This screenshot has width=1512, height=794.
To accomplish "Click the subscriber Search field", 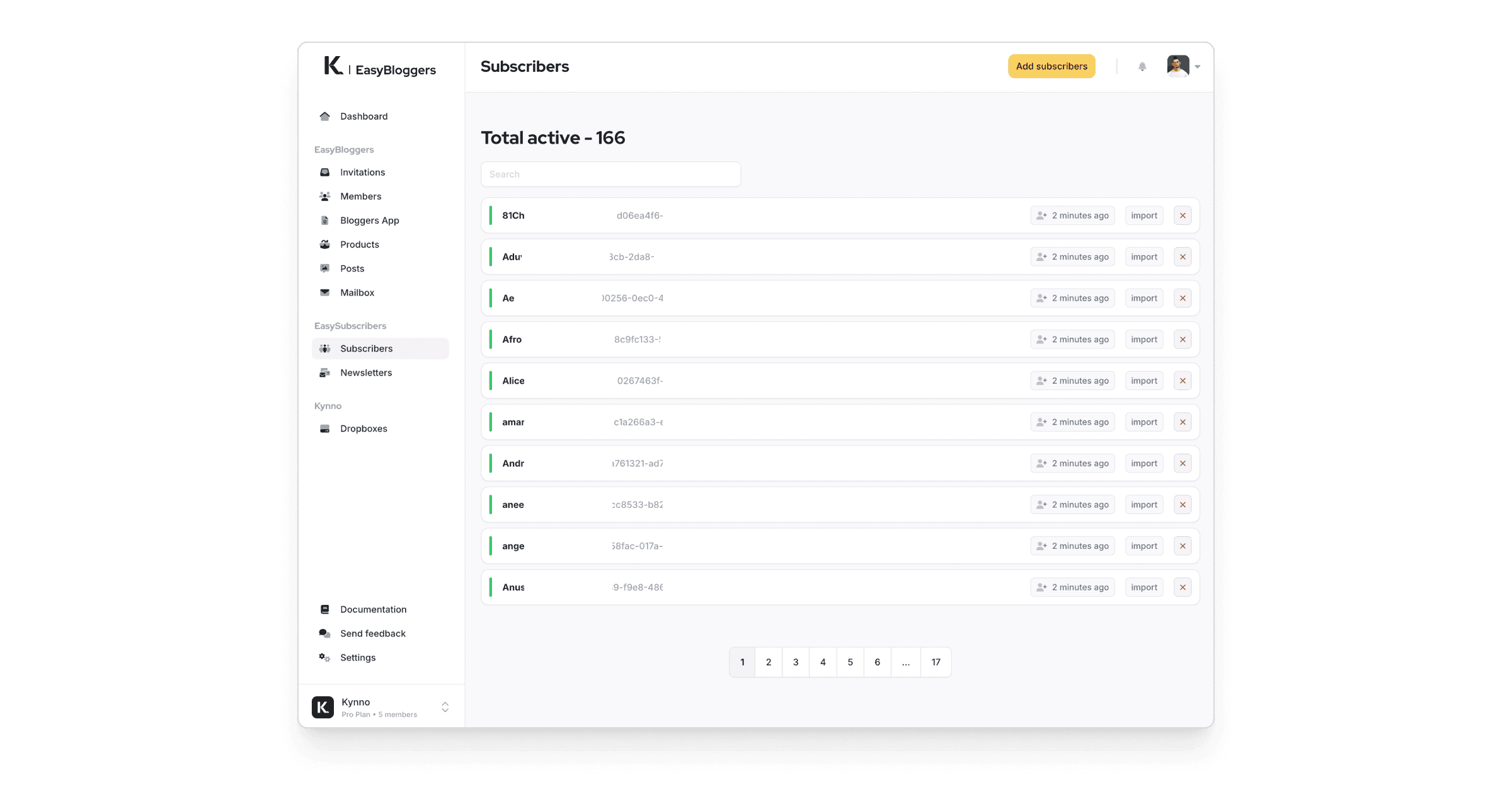I will click(610, 175).
